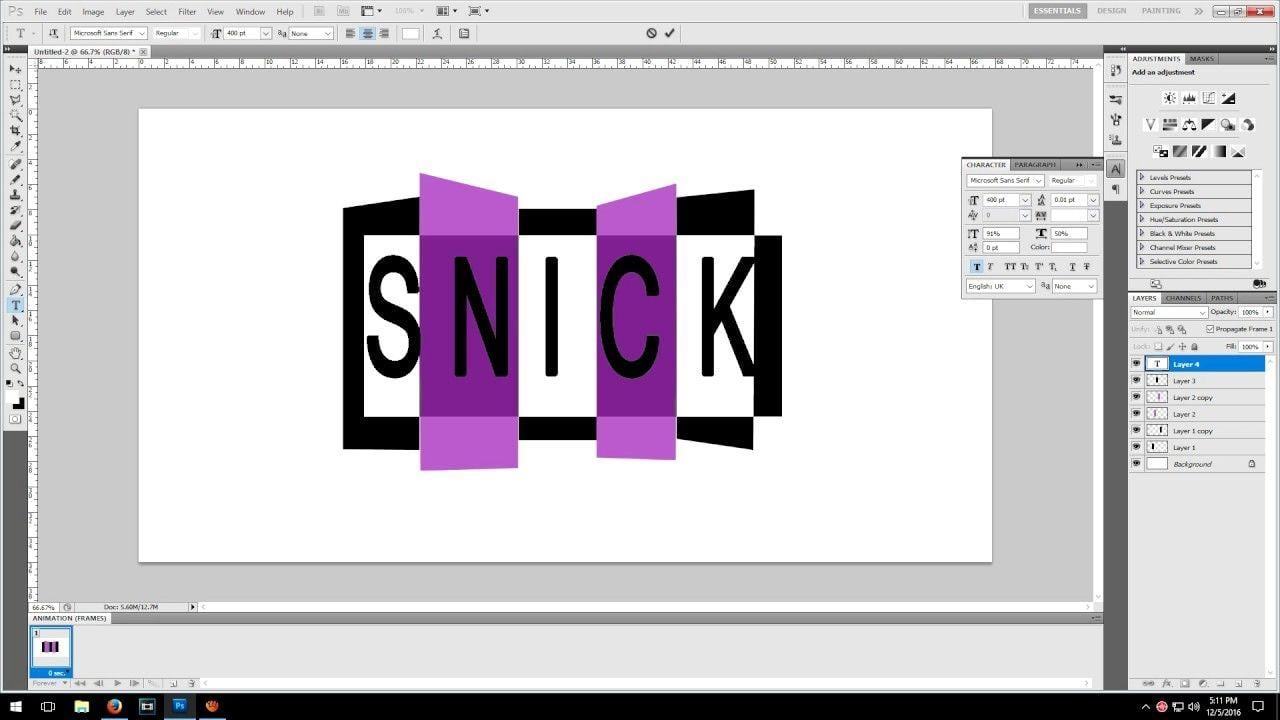Hide Layer 2 copy visibility eye
The image size is (1280, 720).
tap(1136, 397)
